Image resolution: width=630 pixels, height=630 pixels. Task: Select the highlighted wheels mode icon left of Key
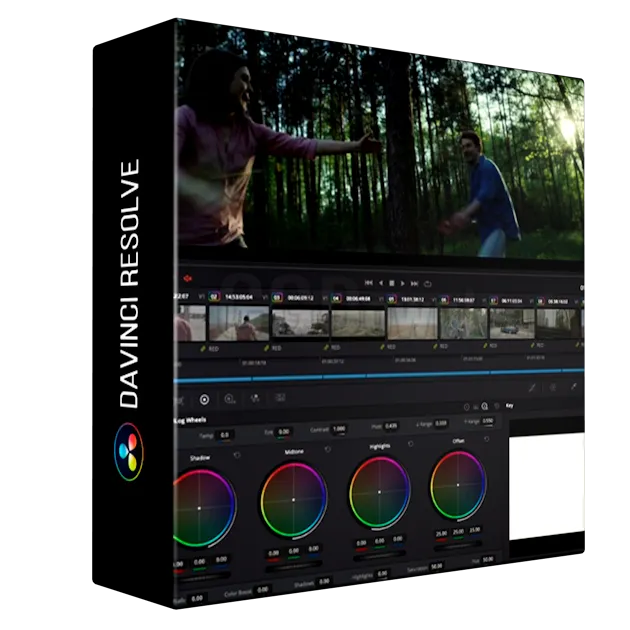click(x=485, y=406)
